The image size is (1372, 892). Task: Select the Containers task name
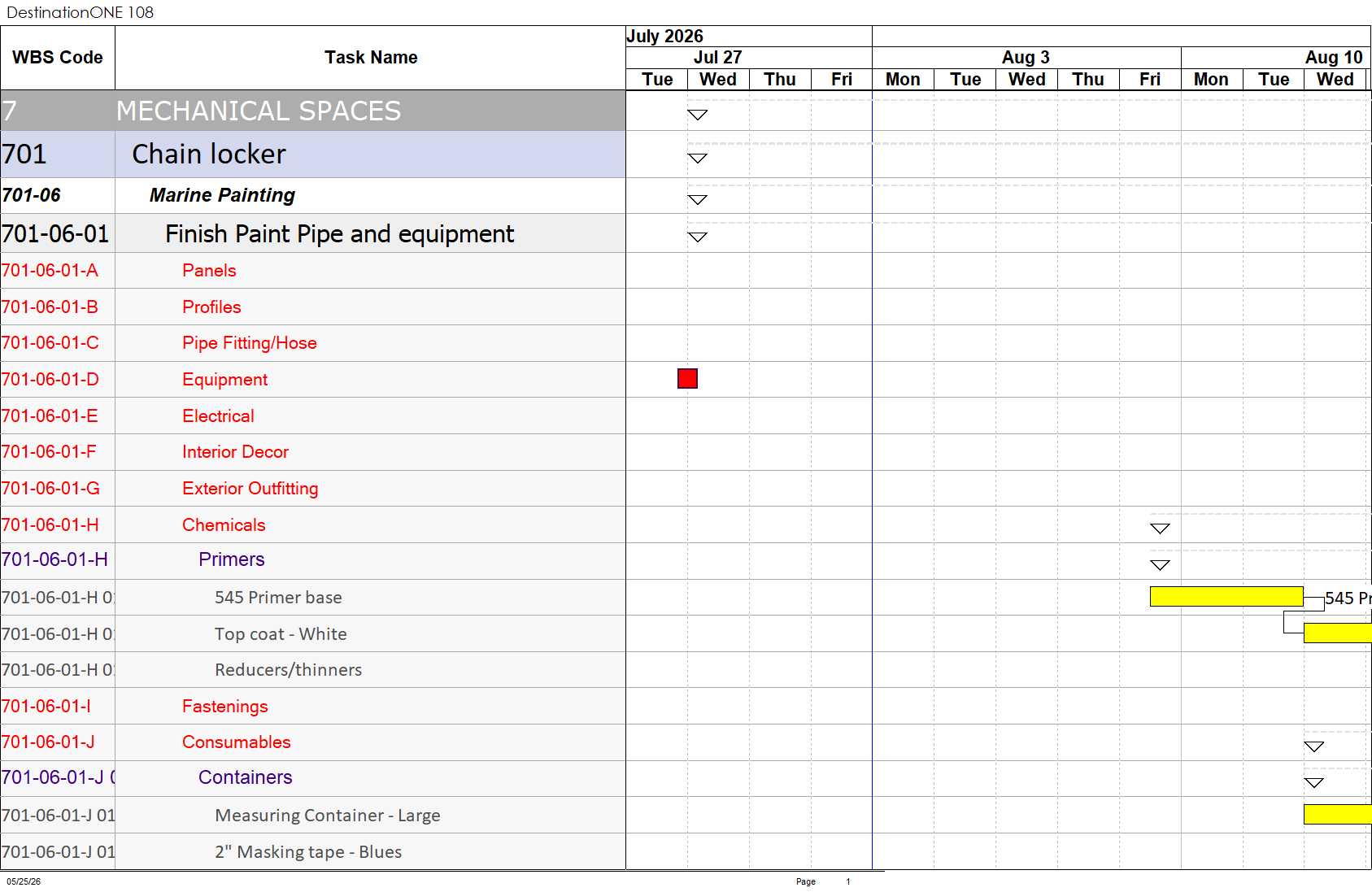(x=245, y=777)
